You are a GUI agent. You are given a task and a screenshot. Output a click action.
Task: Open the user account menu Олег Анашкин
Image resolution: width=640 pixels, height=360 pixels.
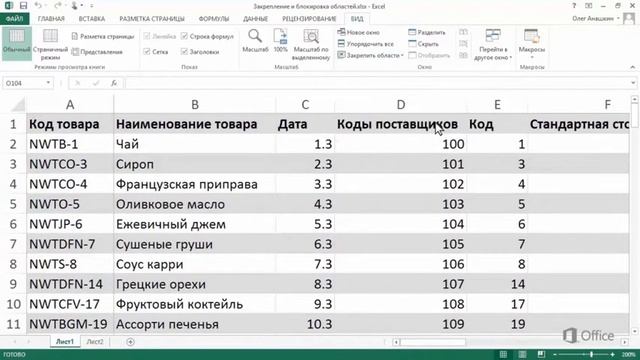(596, 18)
